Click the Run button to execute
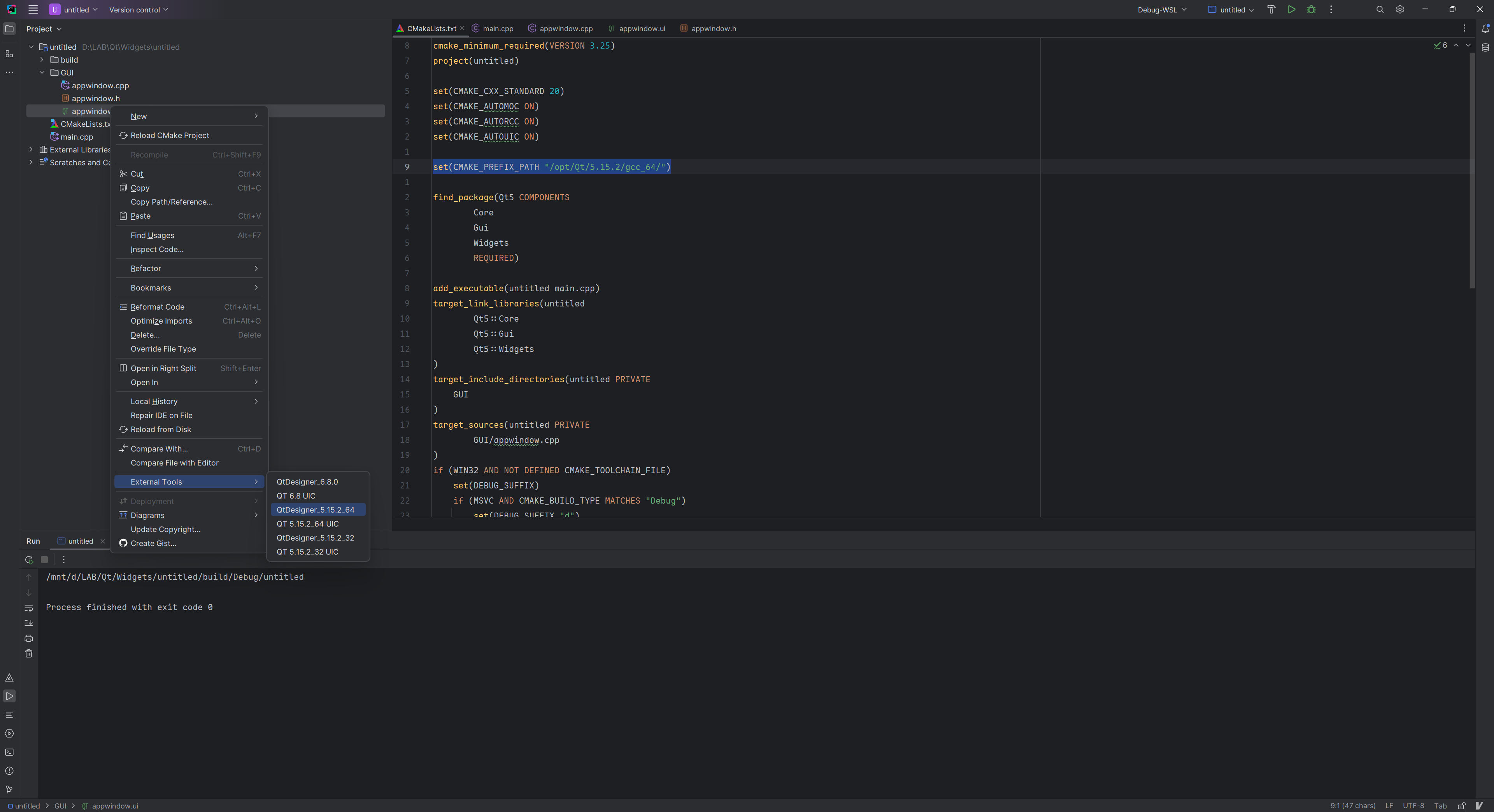The height and width of the screenshot is (812, 1494). [1291, 9]
